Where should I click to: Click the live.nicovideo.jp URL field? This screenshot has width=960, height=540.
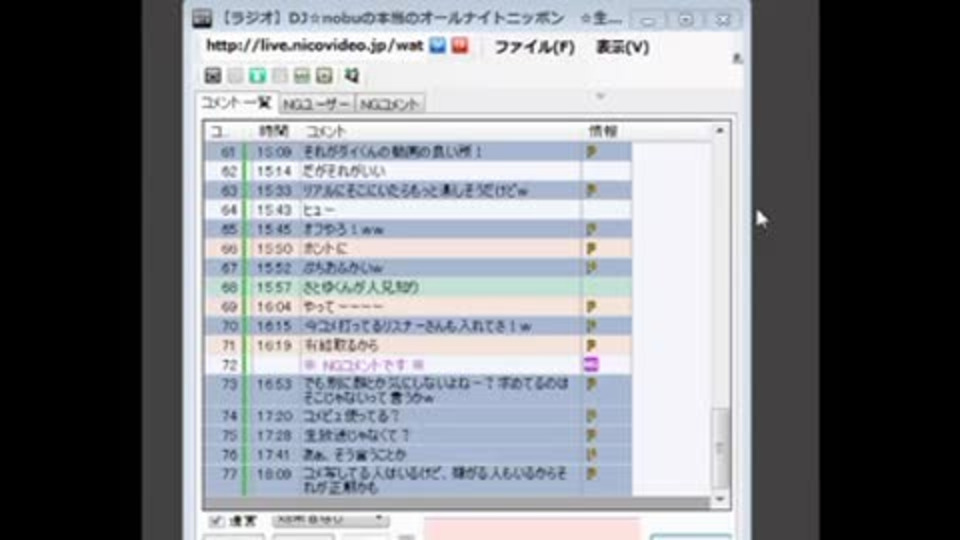pos(315,45)
